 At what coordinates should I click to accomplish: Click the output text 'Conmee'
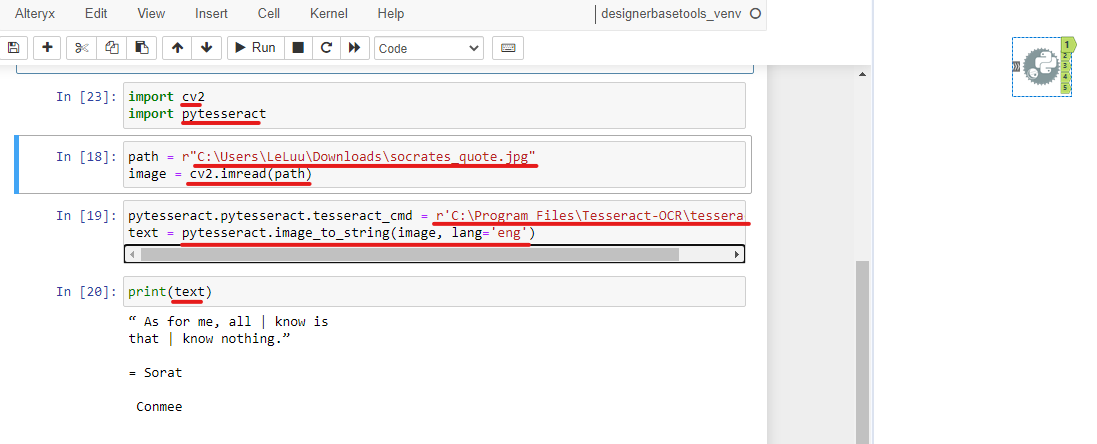point(159,406)
